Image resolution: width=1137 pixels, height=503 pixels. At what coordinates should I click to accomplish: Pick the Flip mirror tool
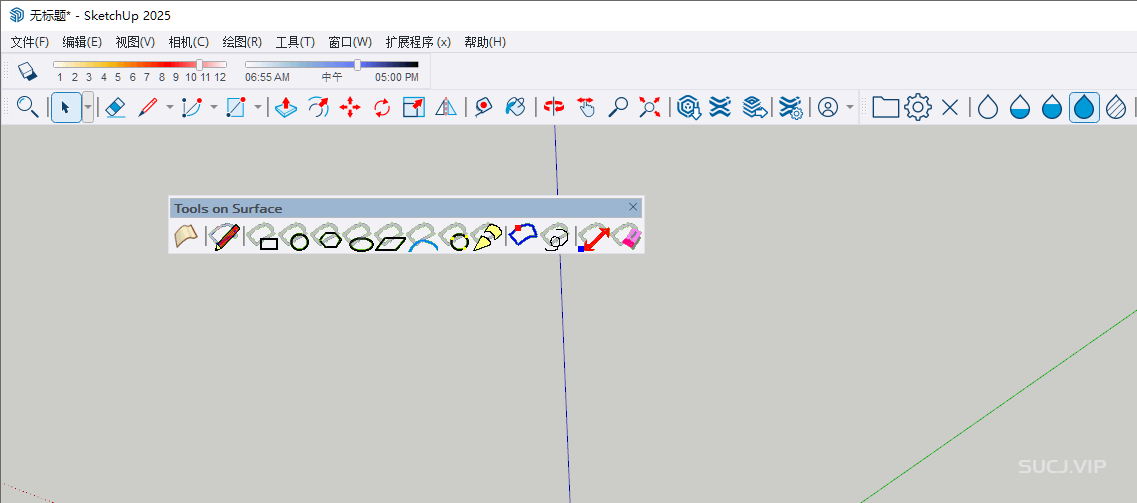click(446, 108)
